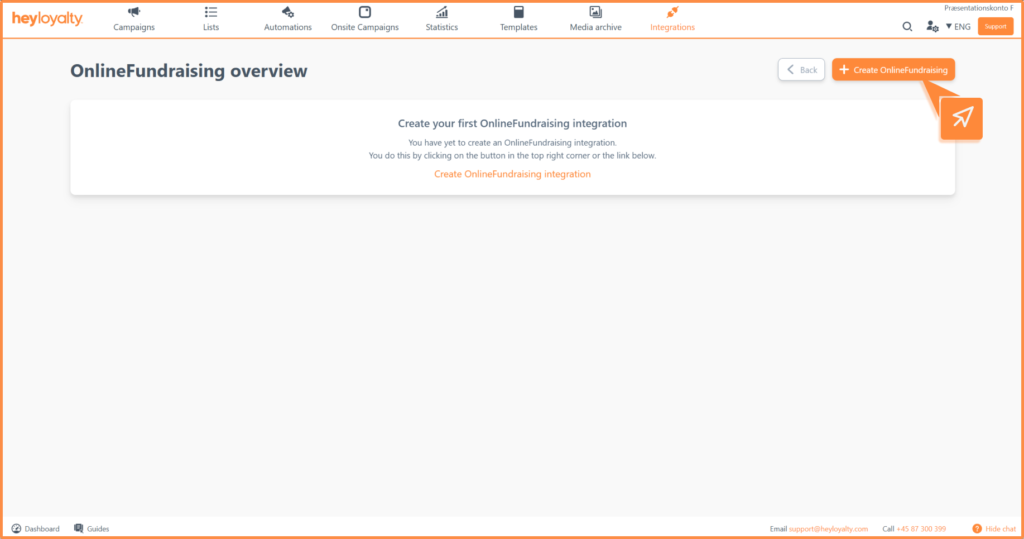The height and width of the screenshot is (539, 1024).
Task: Hide chat using the footer toggle
Action: 994,529
